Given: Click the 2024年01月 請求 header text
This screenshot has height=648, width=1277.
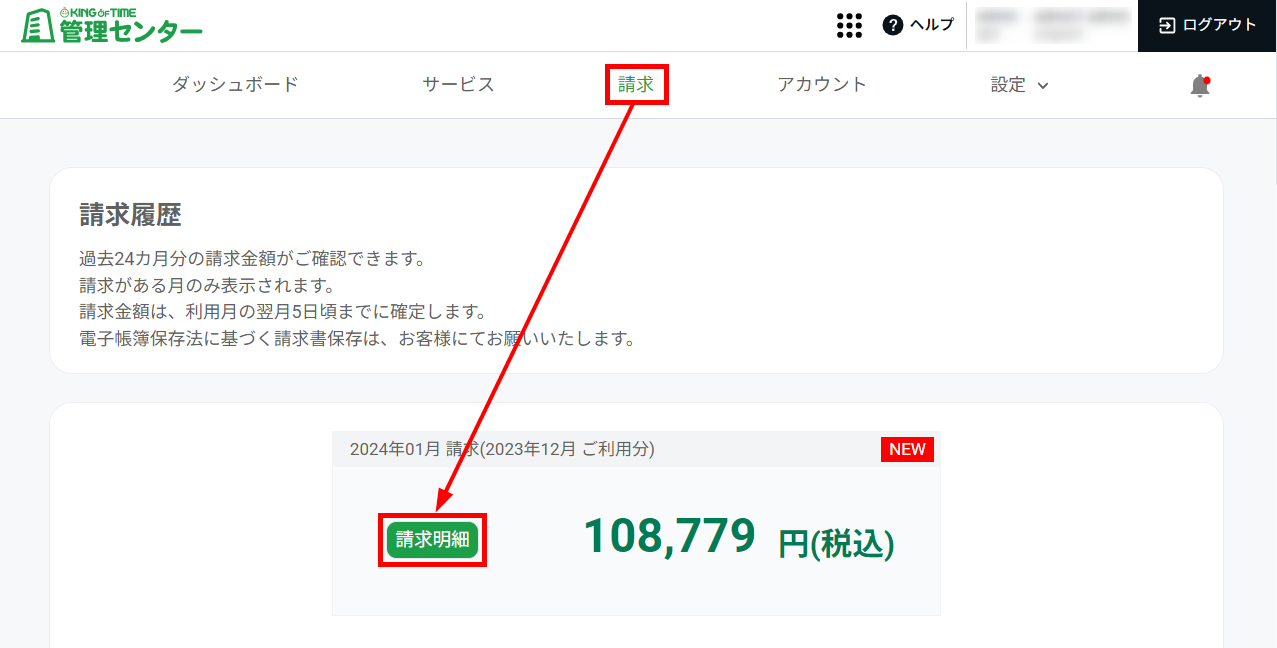Looking at the screenshot, I should tap(502, 449).
